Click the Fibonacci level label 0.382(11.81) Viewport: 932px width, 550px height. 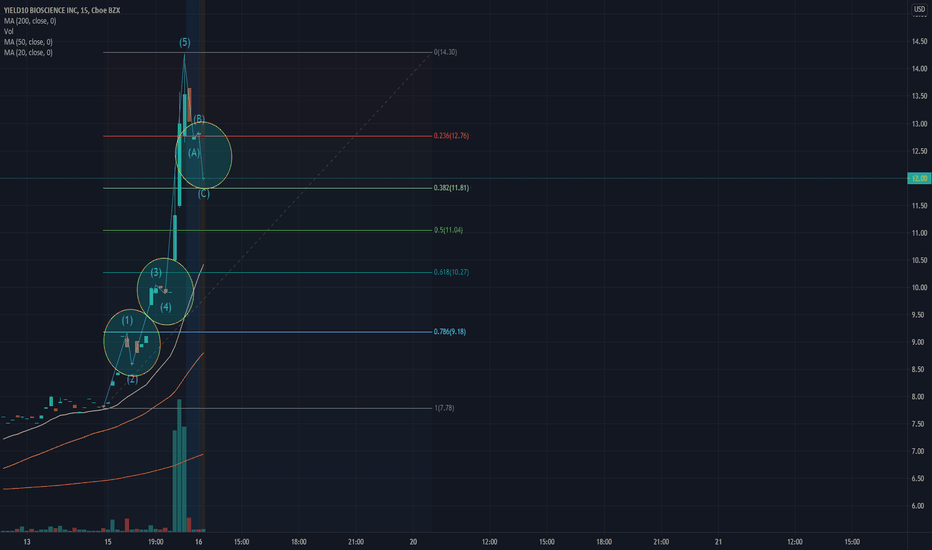[x=451, y=188]
